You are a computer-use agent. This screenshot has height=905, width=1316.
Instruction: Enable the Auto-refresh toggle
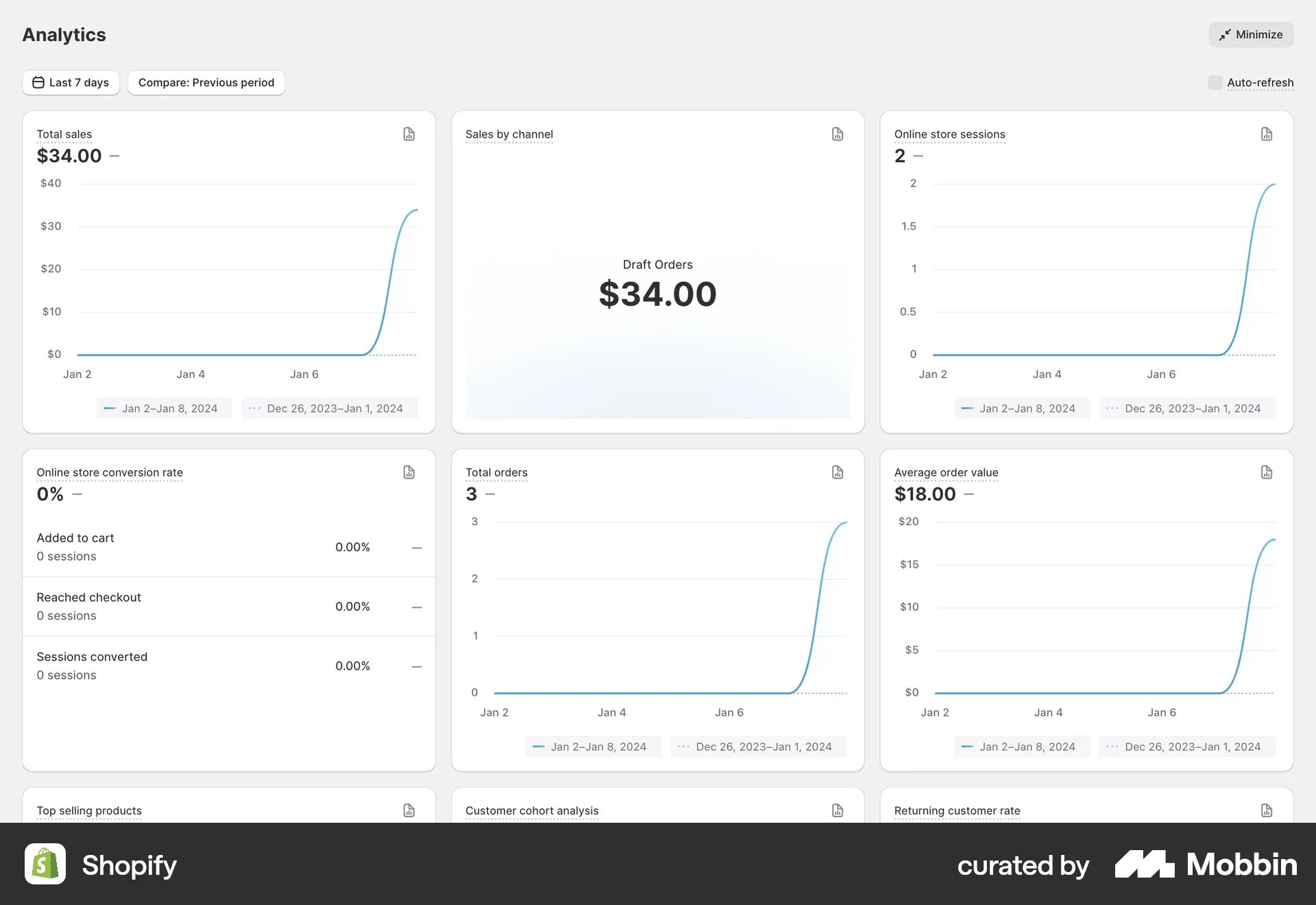point(1215,82)
